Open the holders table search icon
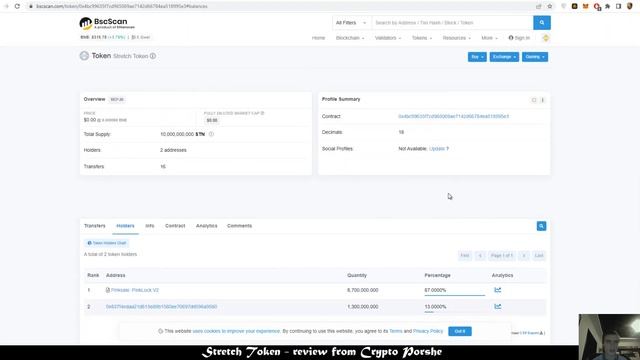Image resolution: width=640 pixels, height=360 pixels. pyautogui.click(x=541, y=226)
